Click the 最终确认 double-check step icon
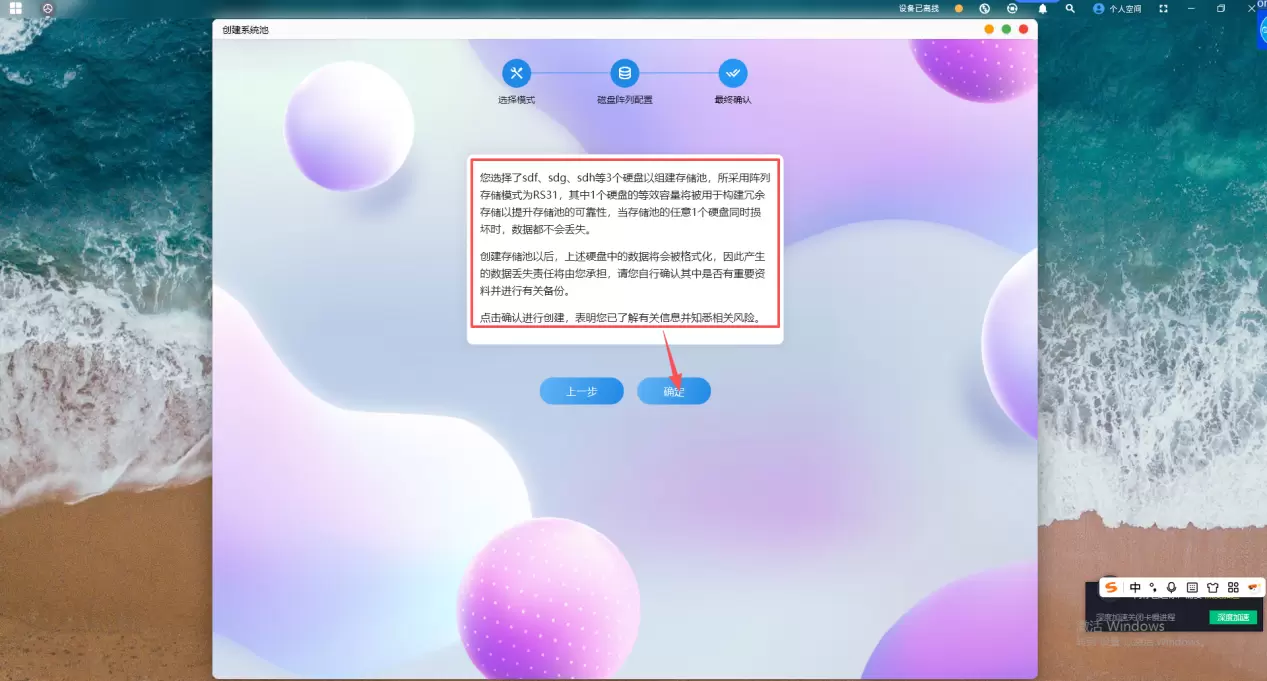The image size is (1267, 681). click(x=732, y=73)
